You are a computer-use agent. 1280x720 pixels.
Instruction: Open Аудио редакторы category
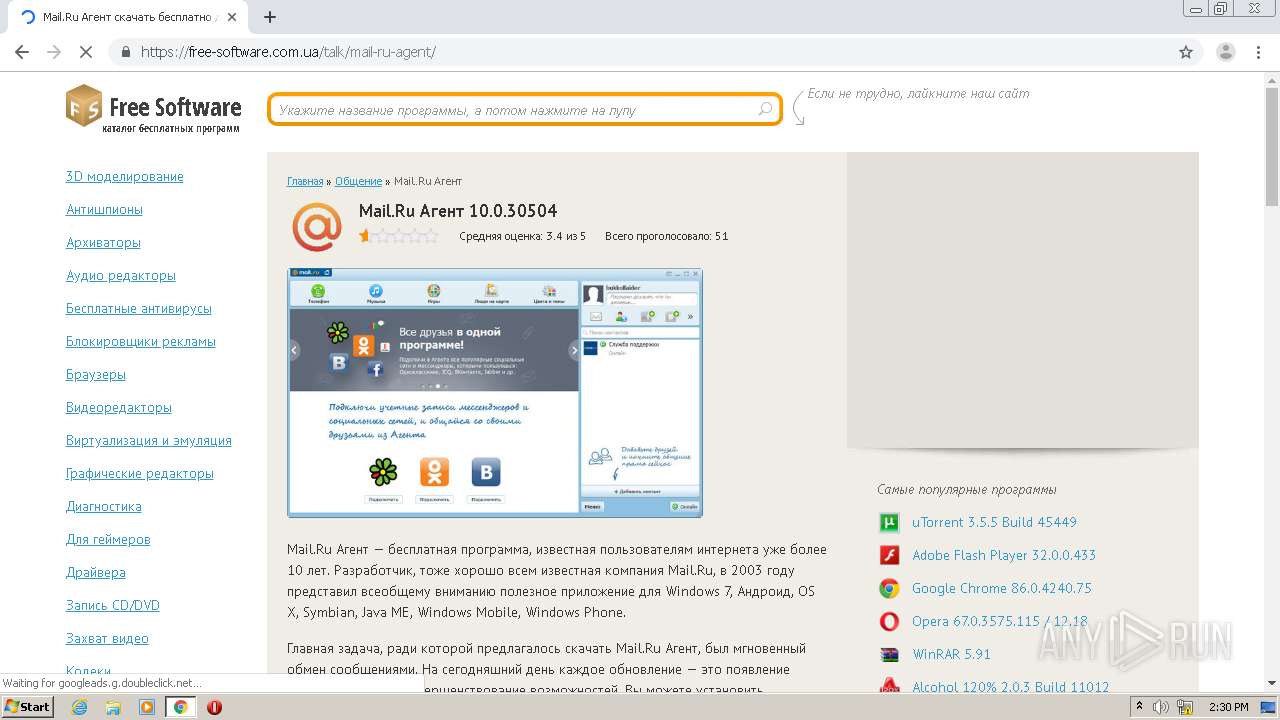pyautogui.click(x=121, y=275)
